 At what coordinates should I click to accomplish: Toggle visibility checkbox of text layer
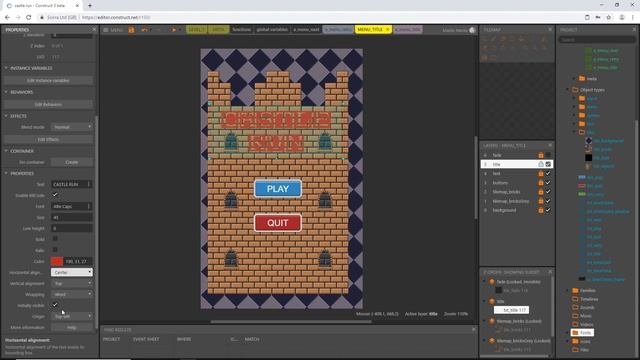click(548, 173)
